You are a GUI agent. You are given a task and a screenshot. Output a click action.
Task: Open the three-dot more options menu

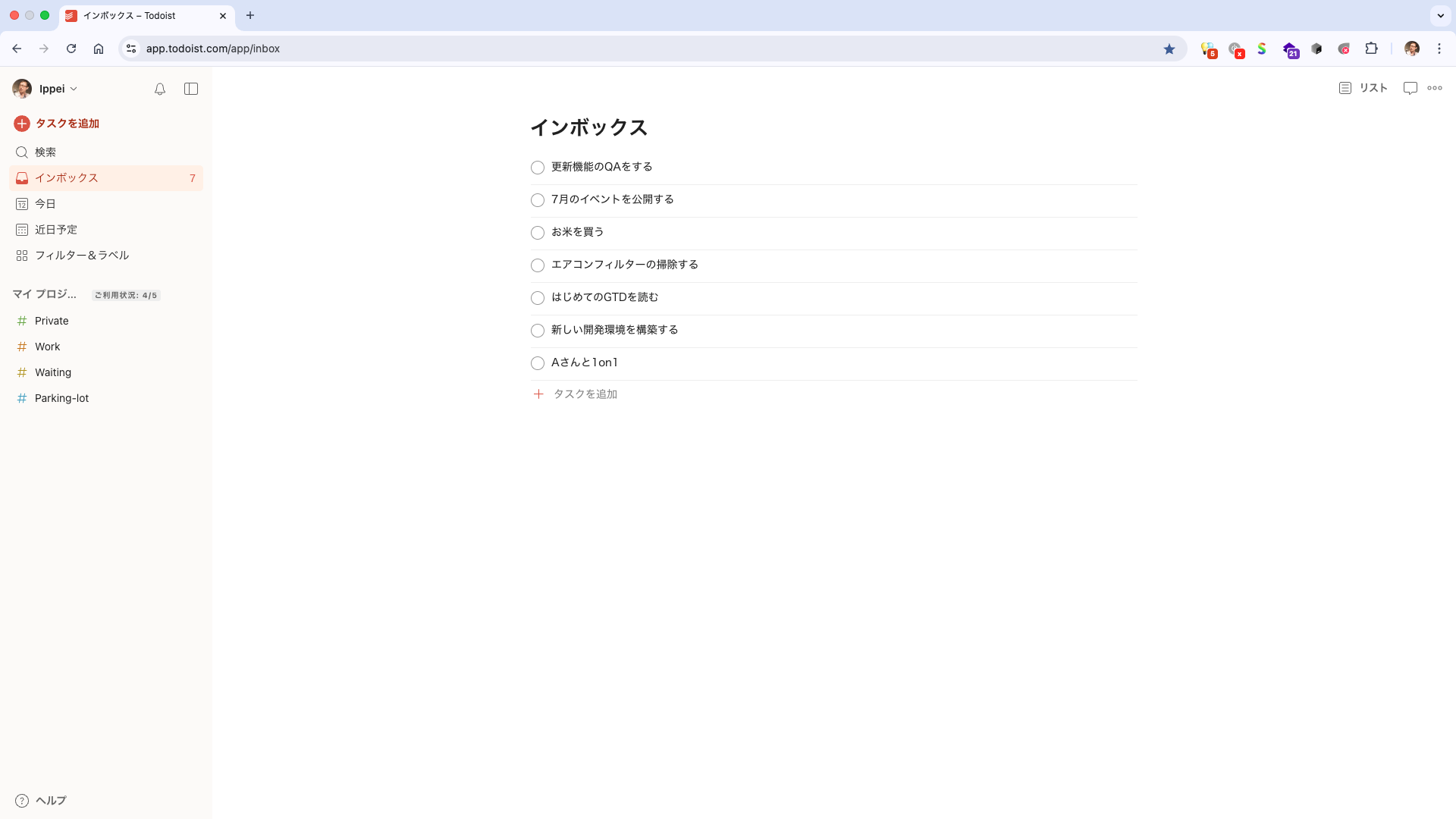coord(1436,88)
